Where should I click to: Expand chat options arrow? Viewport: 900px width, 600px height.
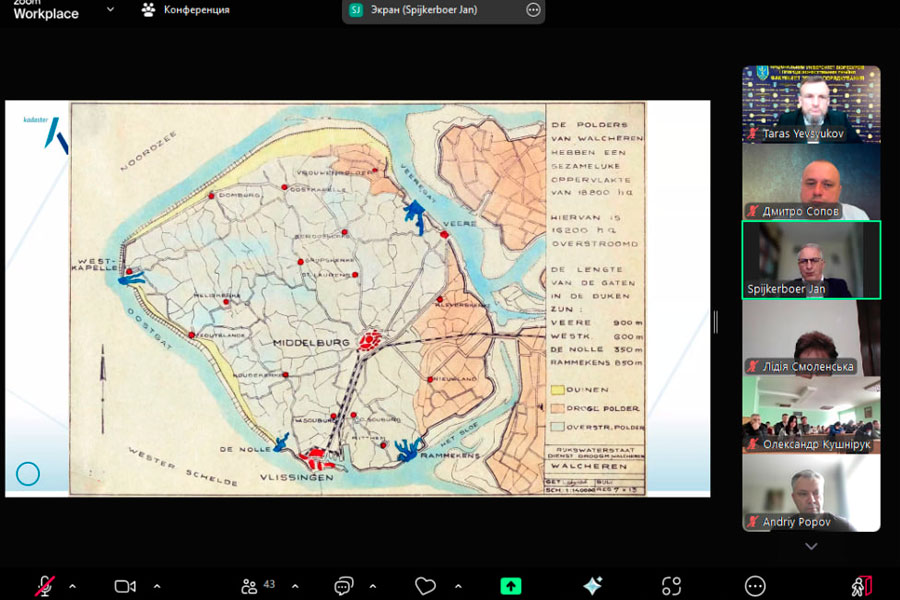[x=373, y=587]
